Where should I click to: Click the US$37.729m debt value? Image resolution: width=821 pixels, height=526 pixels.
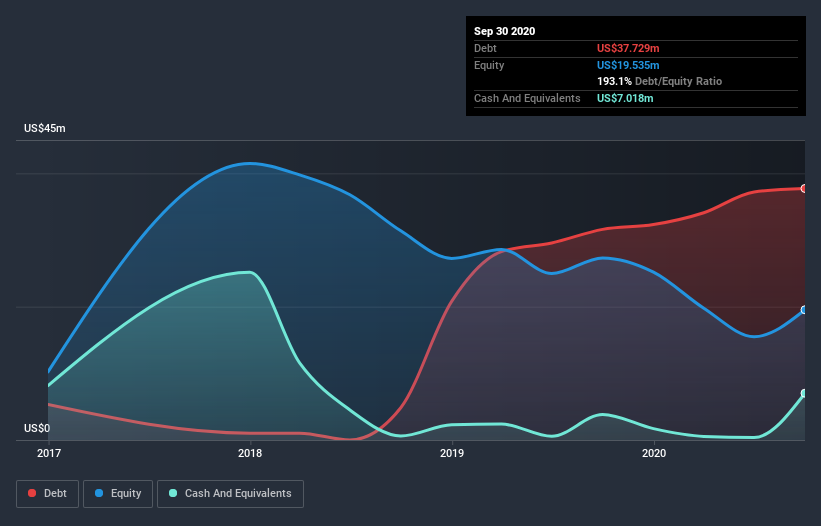[628, 48]
